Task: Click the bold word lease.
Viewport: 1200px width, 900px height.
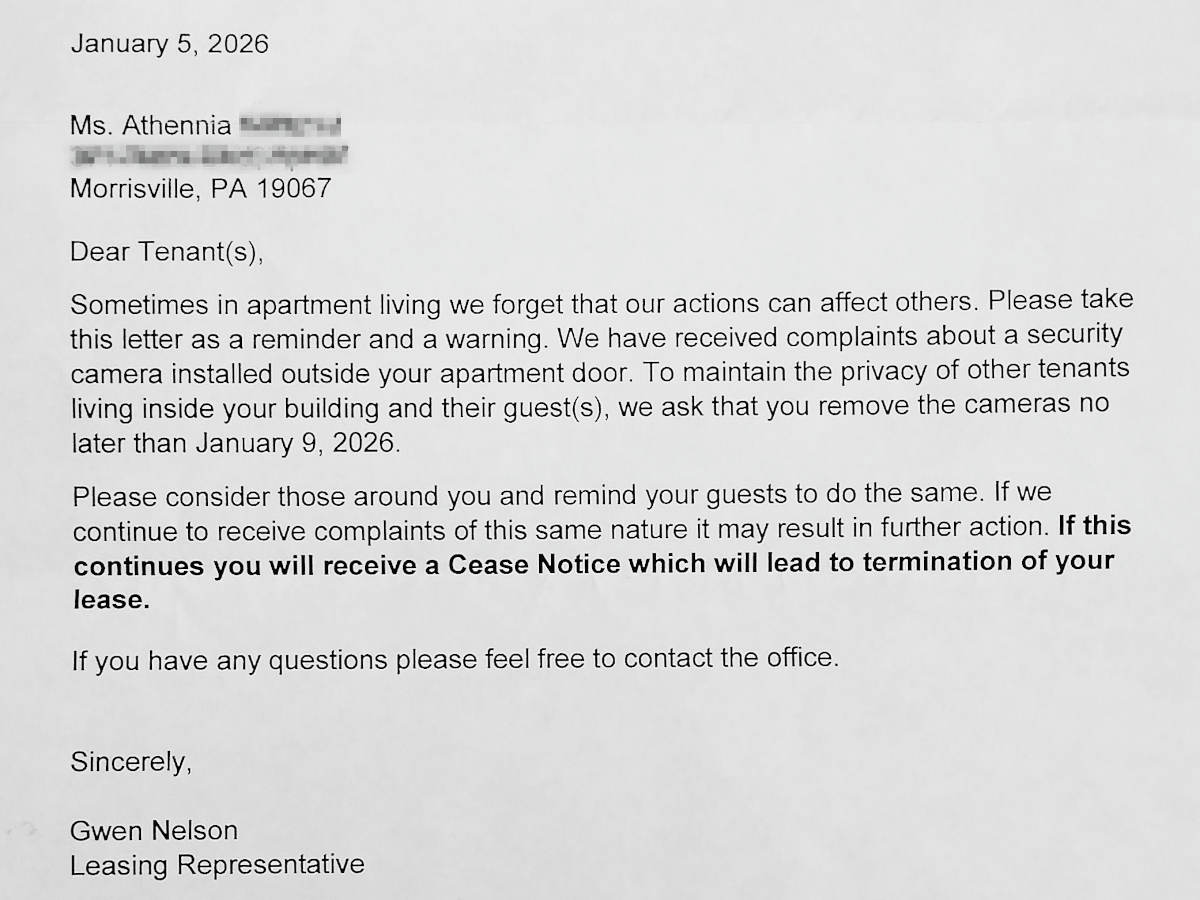Action: (111, 599)
